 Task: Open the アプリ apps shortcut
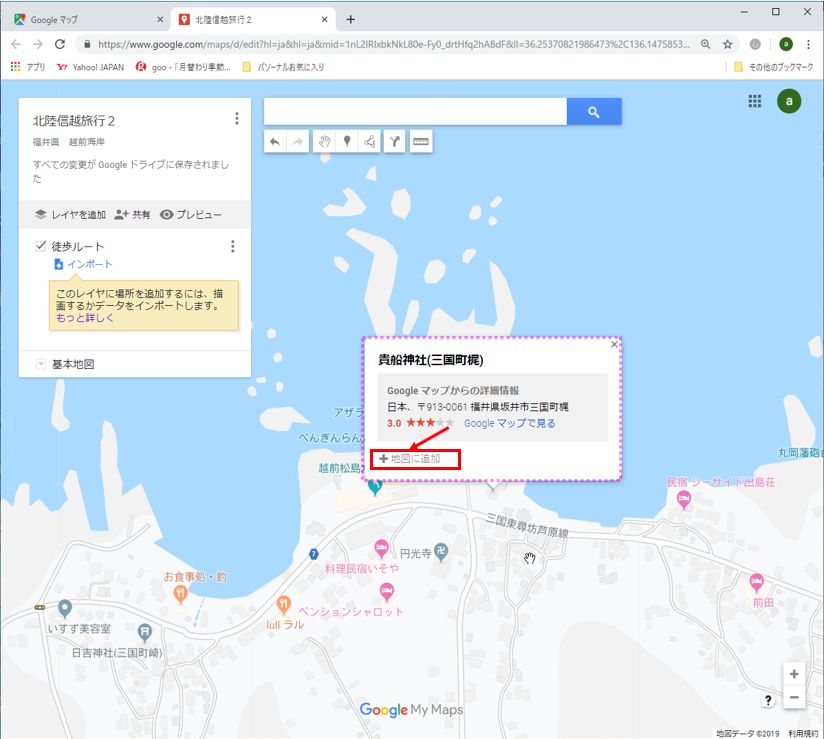point(28,67)
